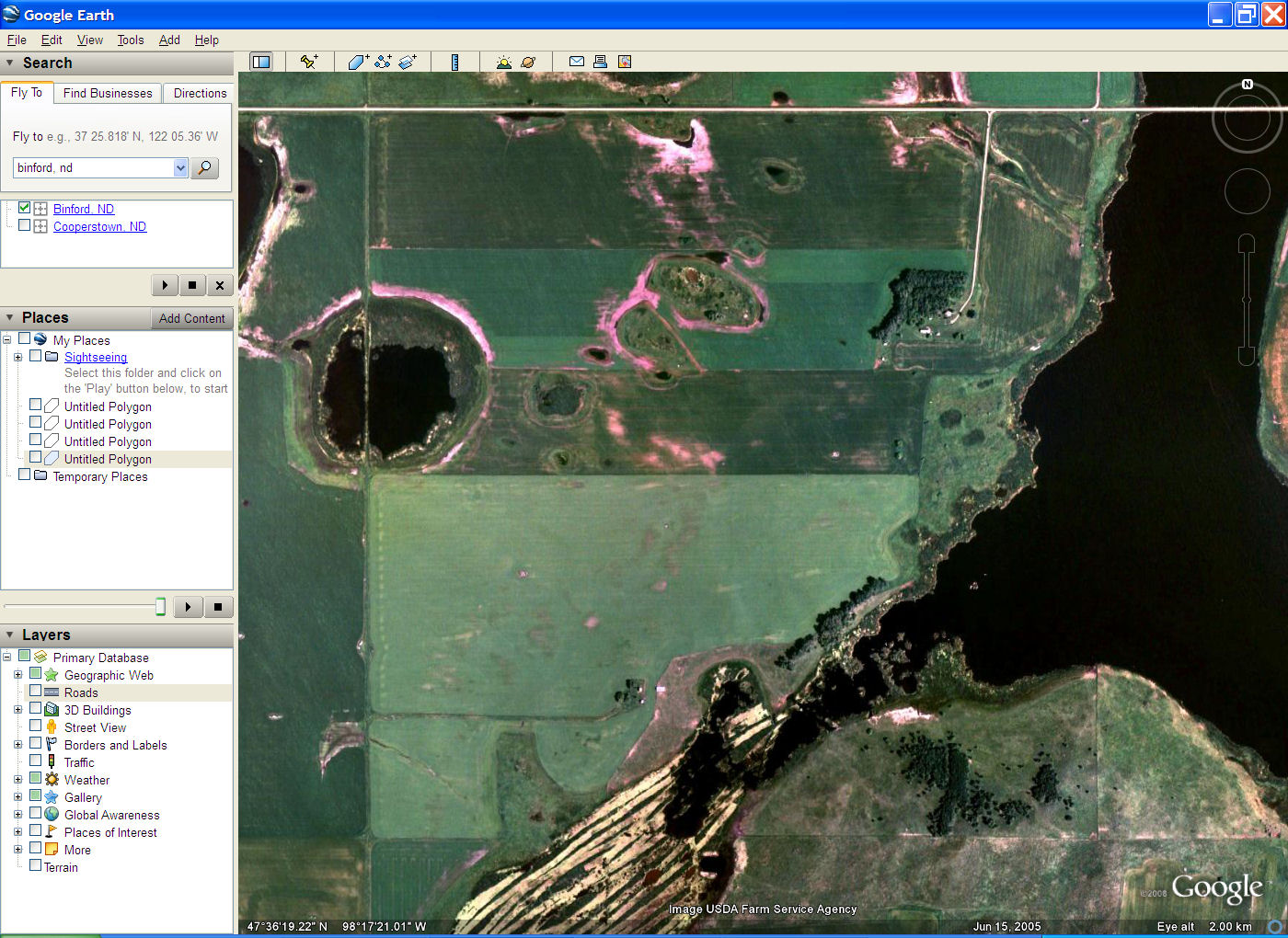This screenshot has width=1288, height=938.
Task: Expand the Sightseeing folder tree node
Action: (x=17, y=357)
